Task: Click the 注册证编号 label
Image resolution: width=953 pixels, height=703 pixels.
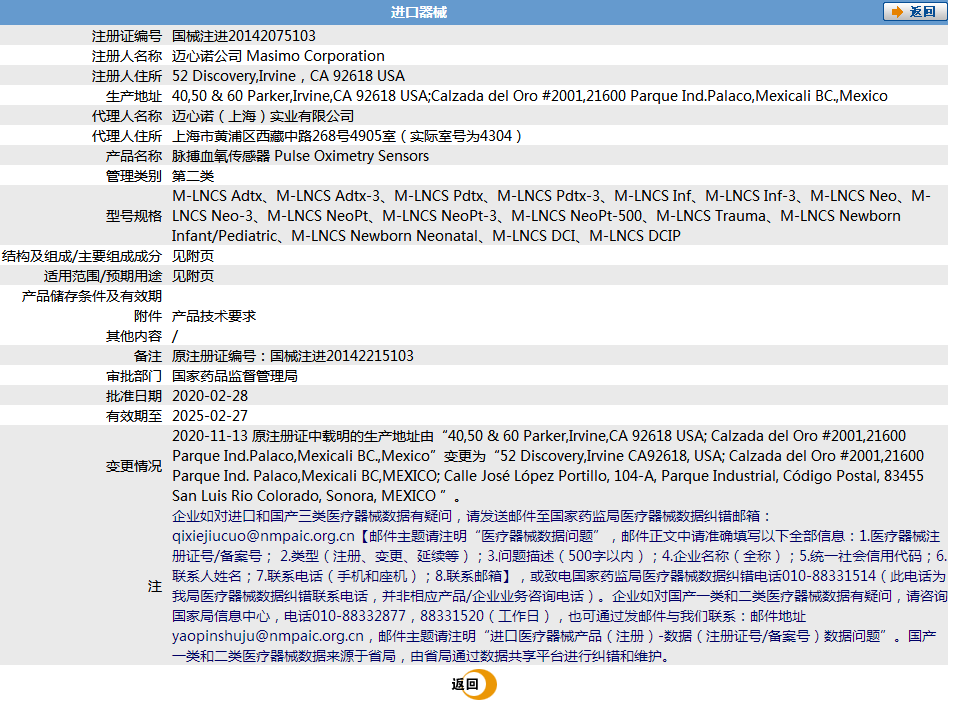Action: pyautogui.click(x=127, y=36)
